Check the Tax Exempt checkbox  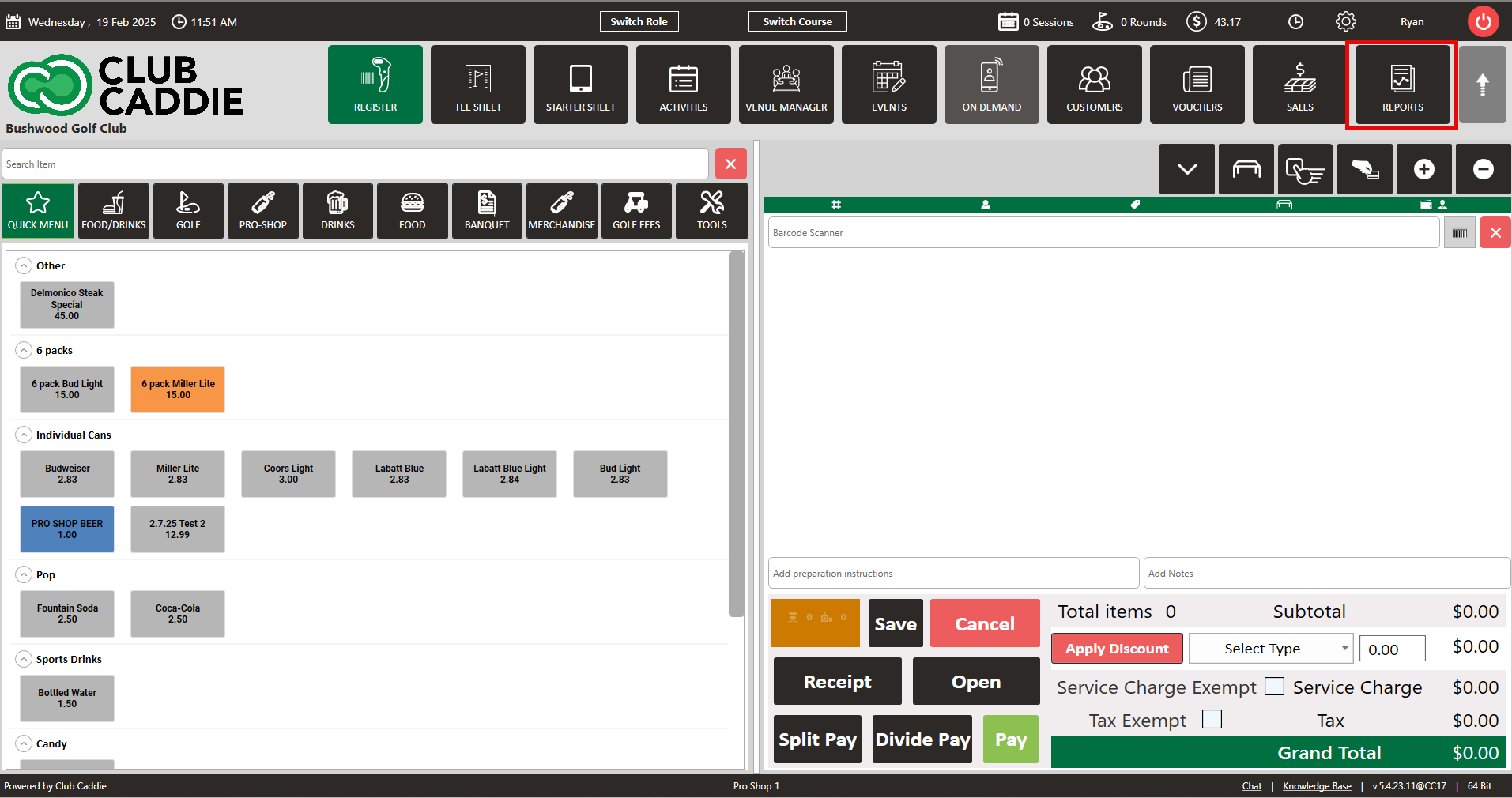click(x=1212, y=719)
